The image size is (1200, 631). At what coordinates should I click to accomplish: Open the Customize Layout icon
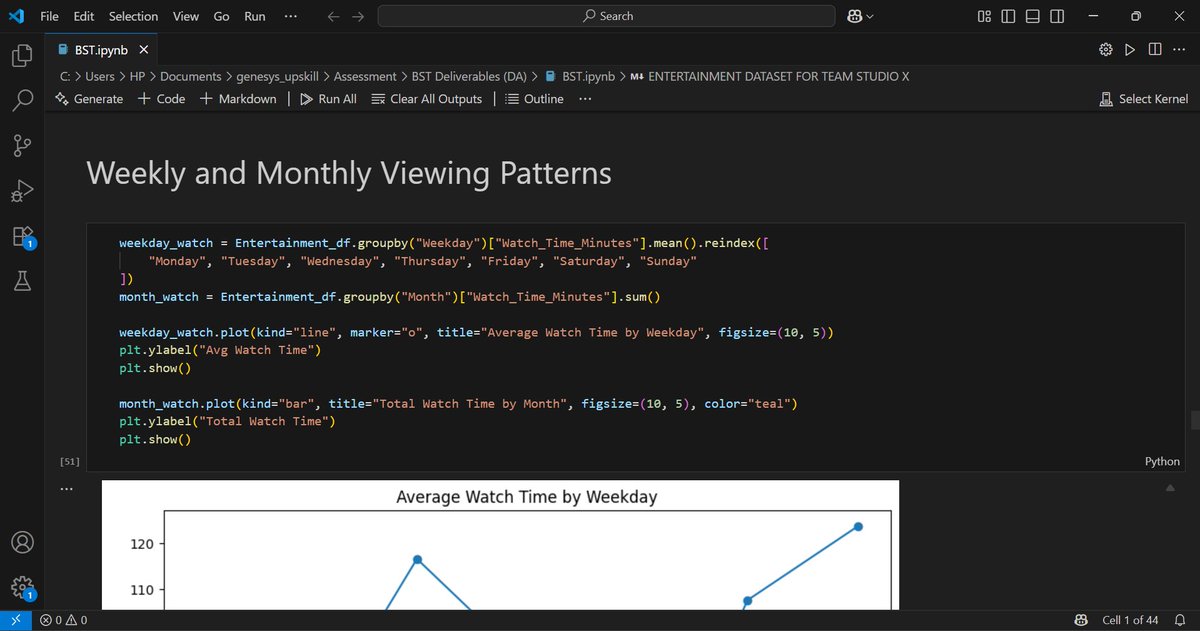[x=984, y=16]
